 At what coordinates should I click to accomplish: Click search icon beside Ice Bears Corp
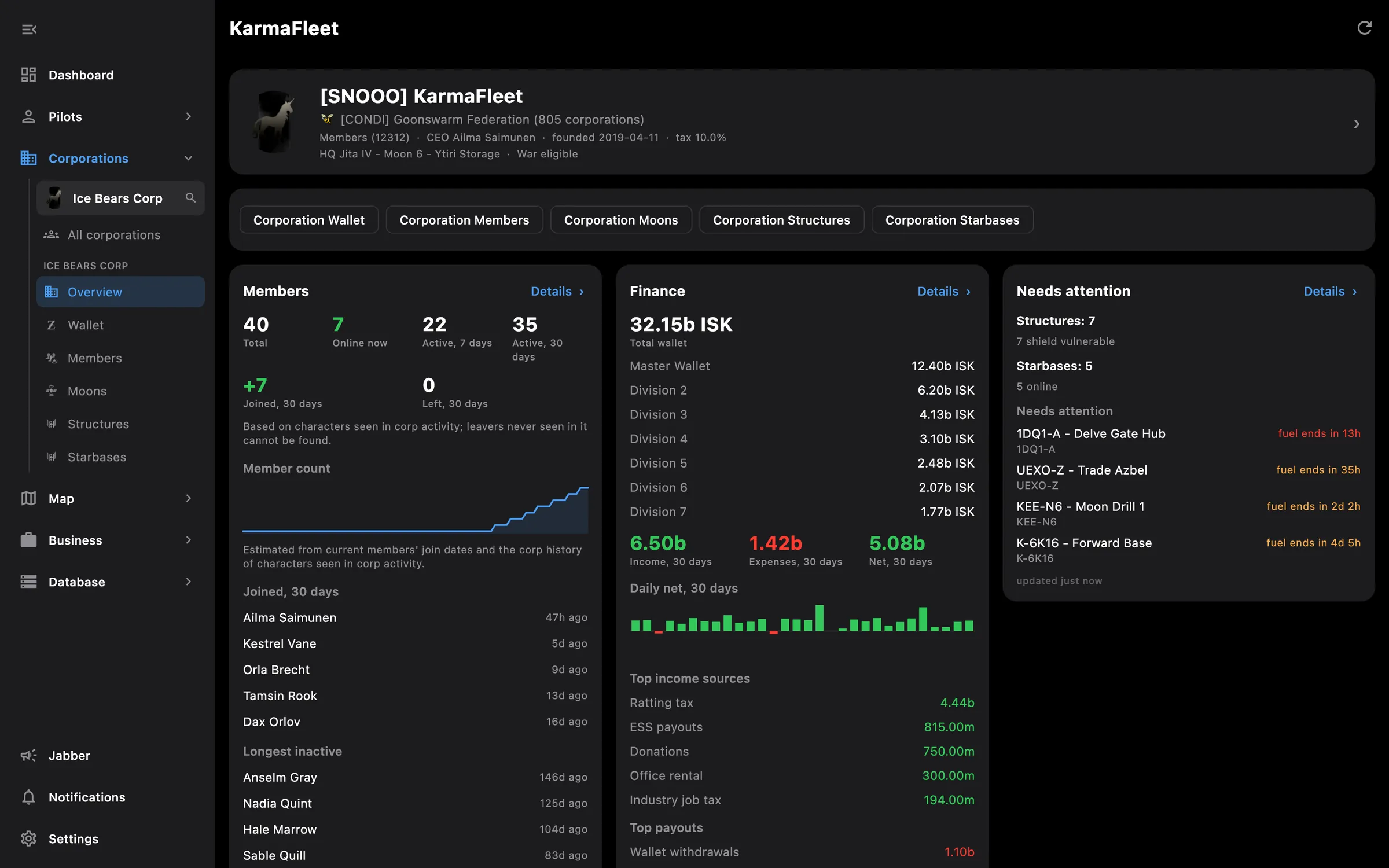pos(190,198)
